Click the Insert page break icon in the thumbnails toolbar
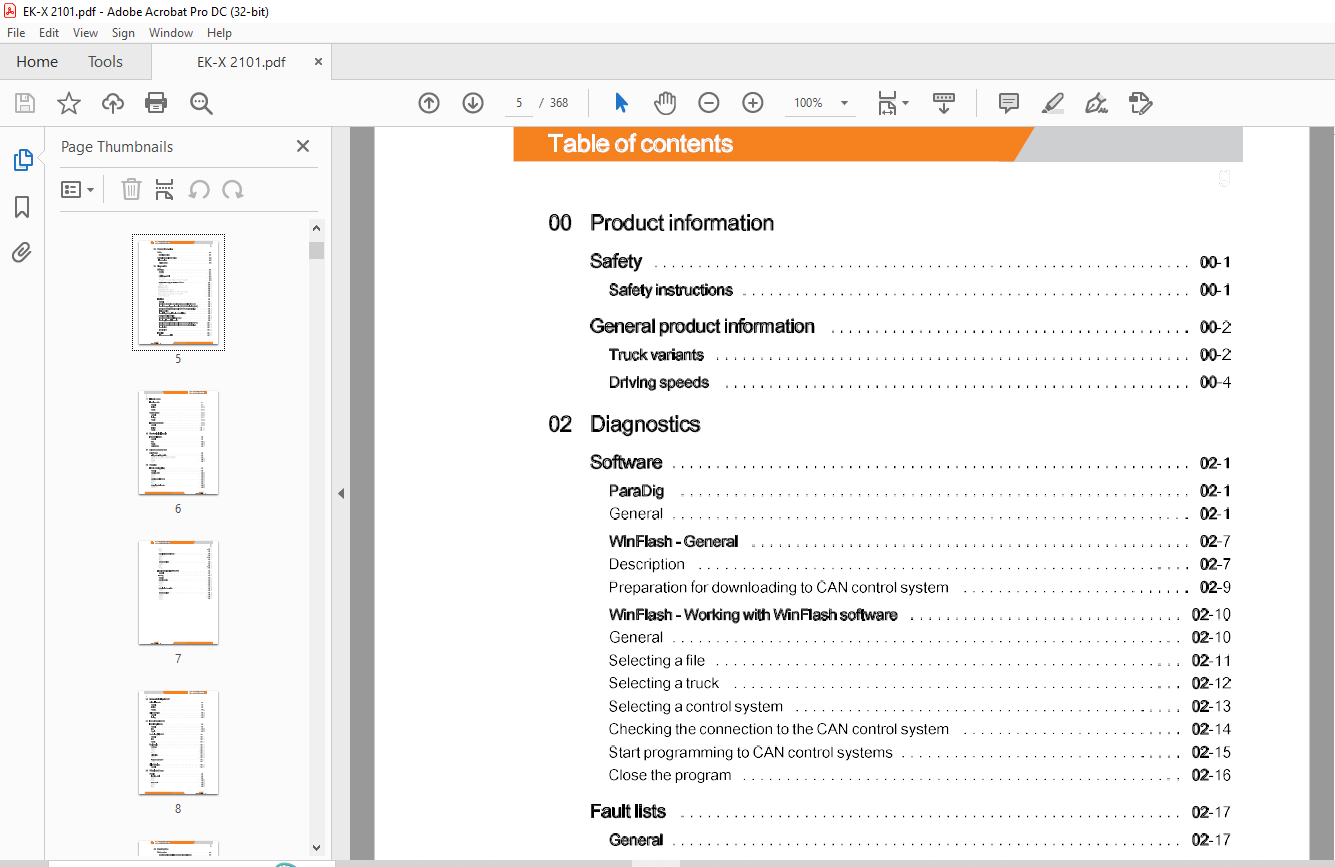1335x867 pixels. pyautogui.click(x=165, y=189)
